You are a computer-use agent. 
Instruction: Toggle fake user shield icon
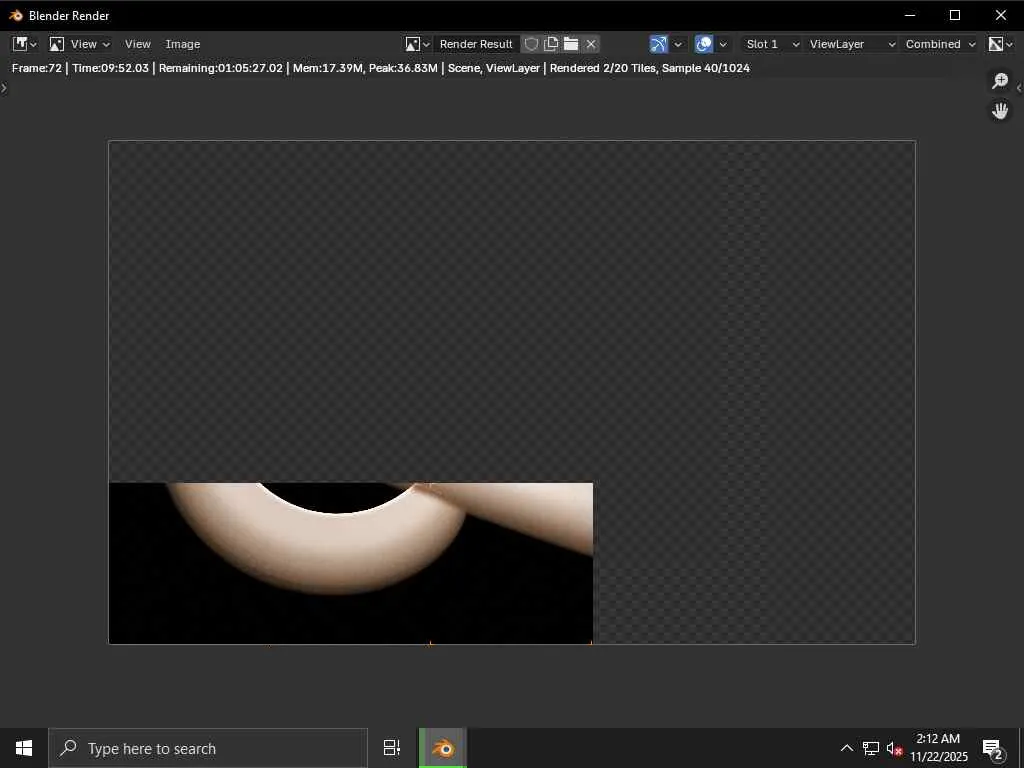point(531,44)
